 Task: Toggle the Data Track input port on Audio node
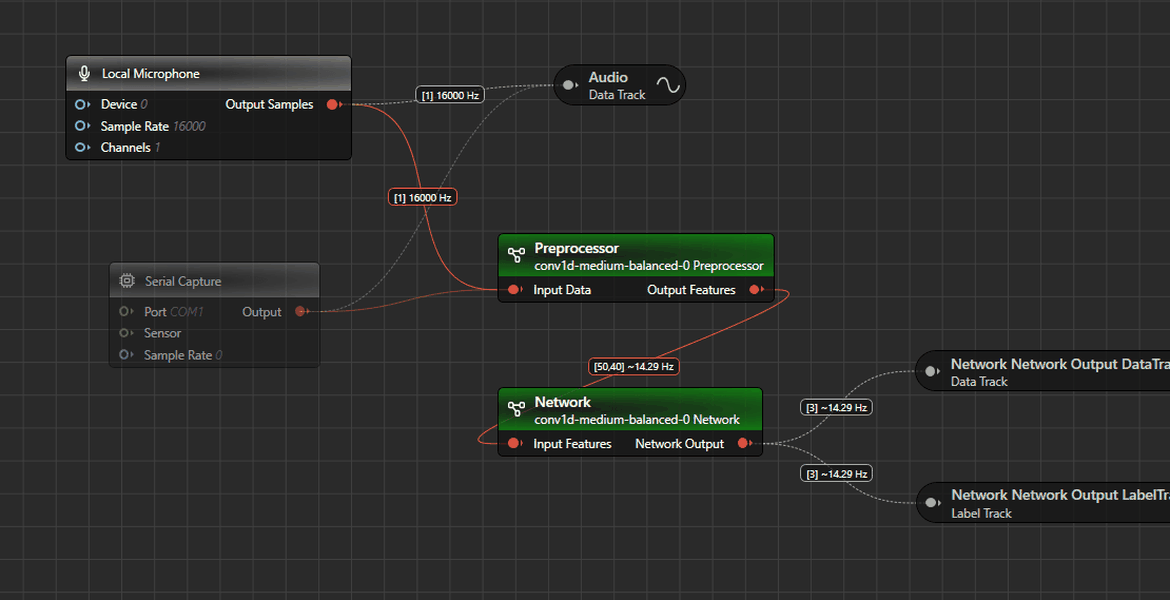coord(570,84)
